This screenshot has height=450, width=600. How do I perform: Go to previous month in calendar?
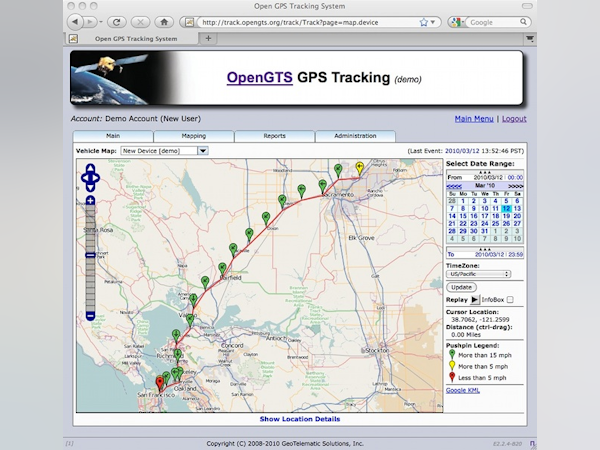click(454, 186)
